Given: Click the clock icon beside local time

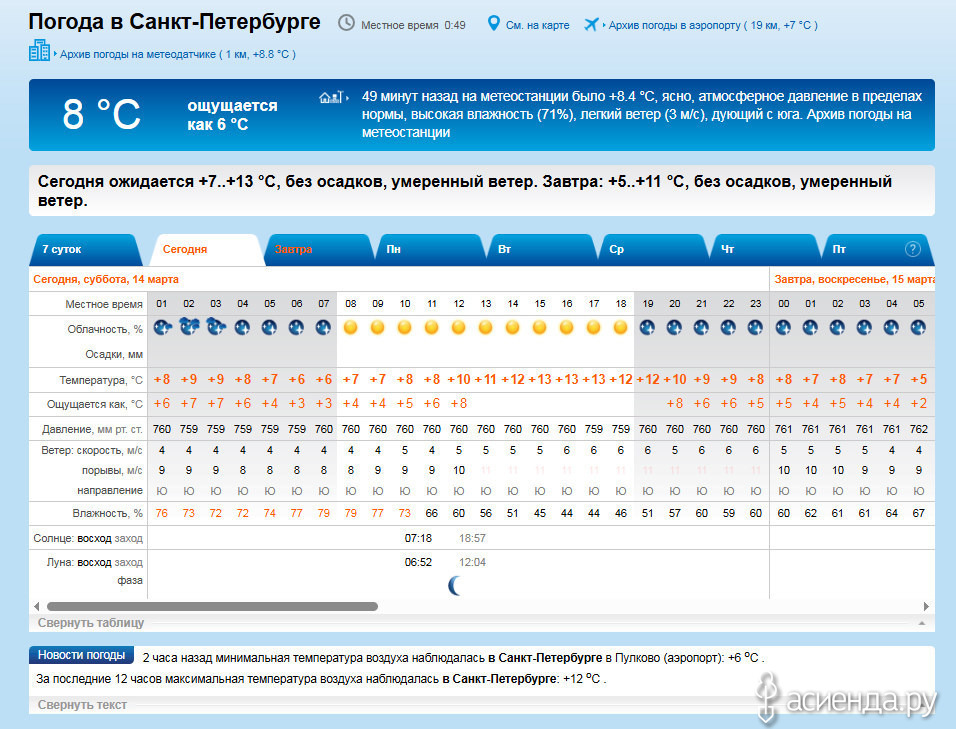Looking at the screenshot, I should pos(346,23).
